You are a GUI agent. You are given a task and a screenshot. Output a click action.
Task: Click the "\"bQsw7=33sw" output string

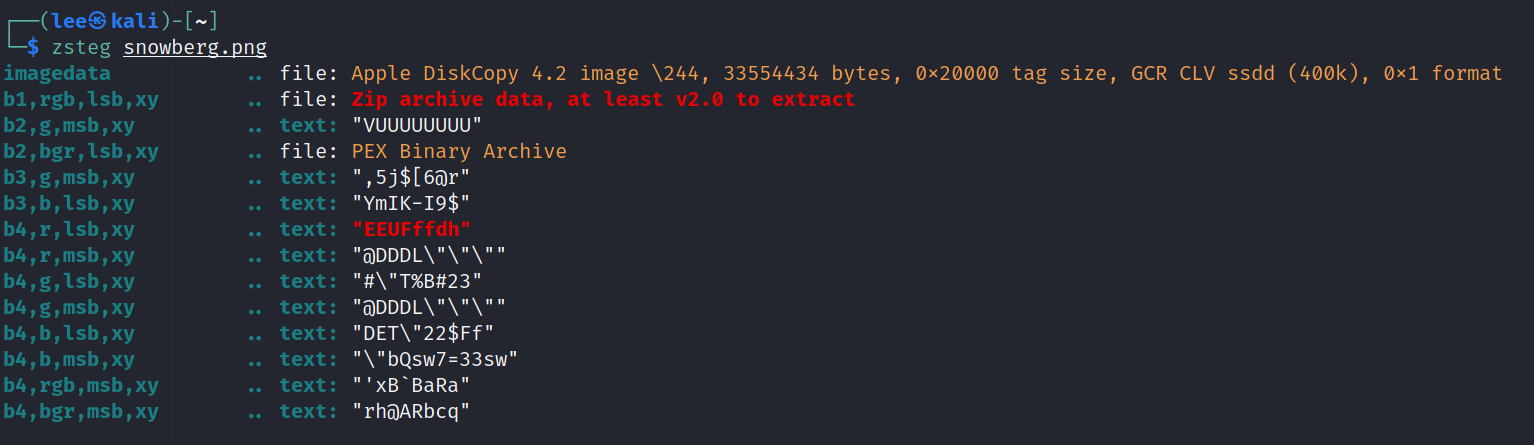435,359
